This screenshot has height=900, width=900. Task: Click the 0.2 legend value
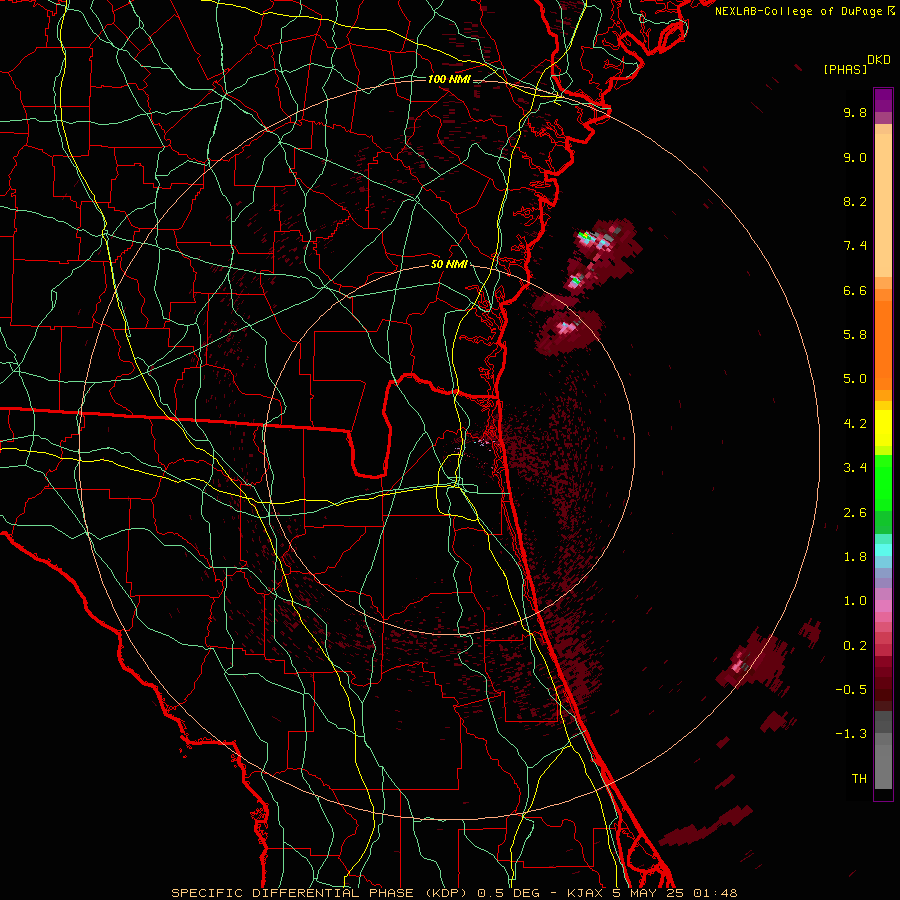855,646
